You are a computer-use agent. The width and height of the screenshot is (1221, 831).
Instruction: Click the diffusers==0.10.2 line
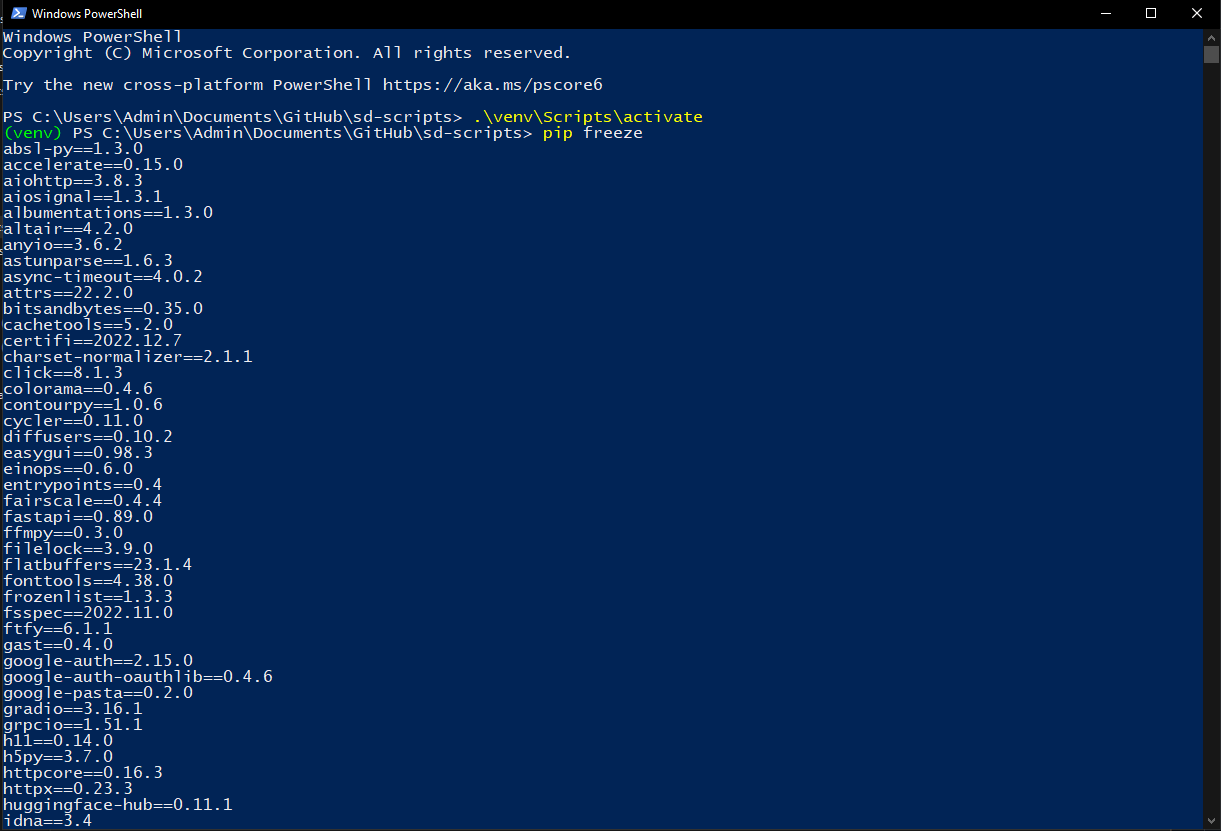pos(88,436)
